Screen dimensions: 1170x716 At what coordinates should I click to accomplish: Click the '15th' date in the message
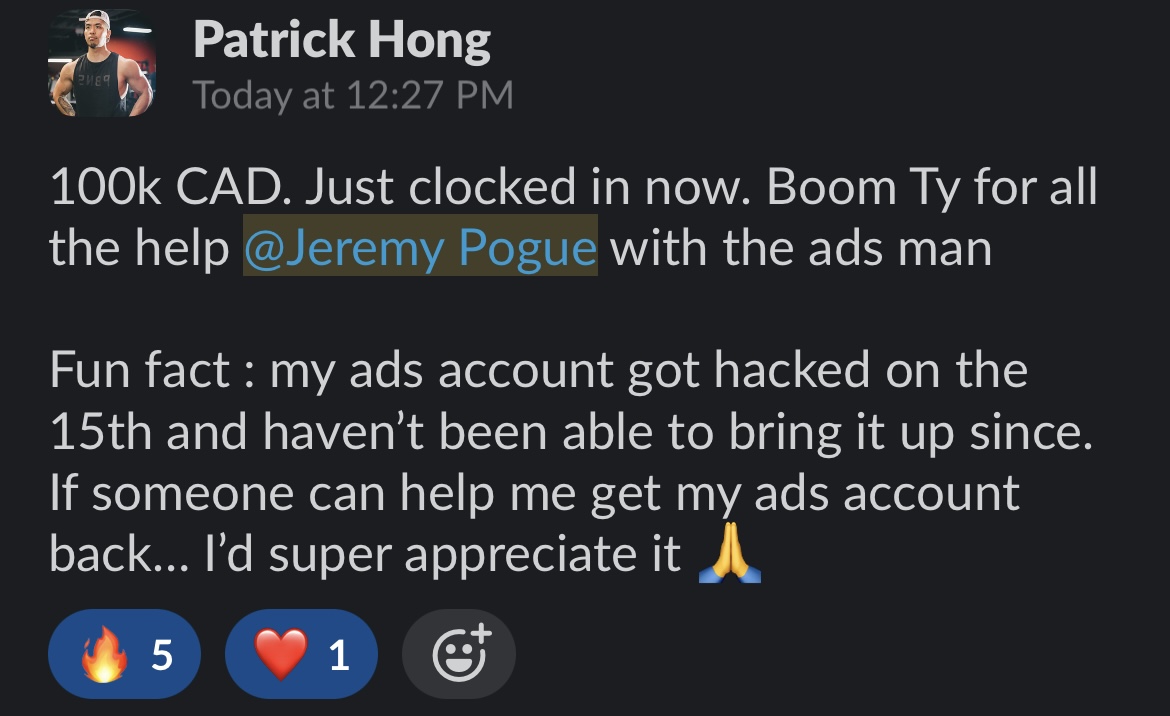coord(101,431)
